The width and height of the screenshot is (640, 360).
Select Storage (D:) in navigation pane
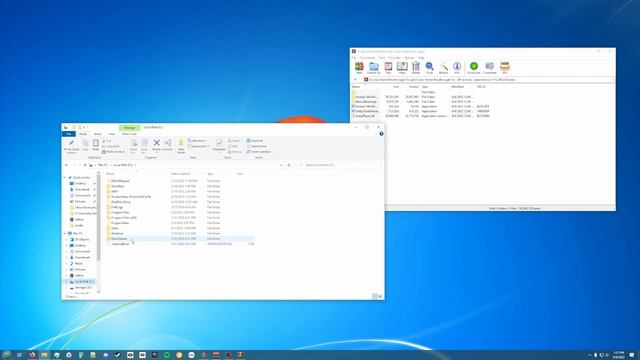(83, 288)
